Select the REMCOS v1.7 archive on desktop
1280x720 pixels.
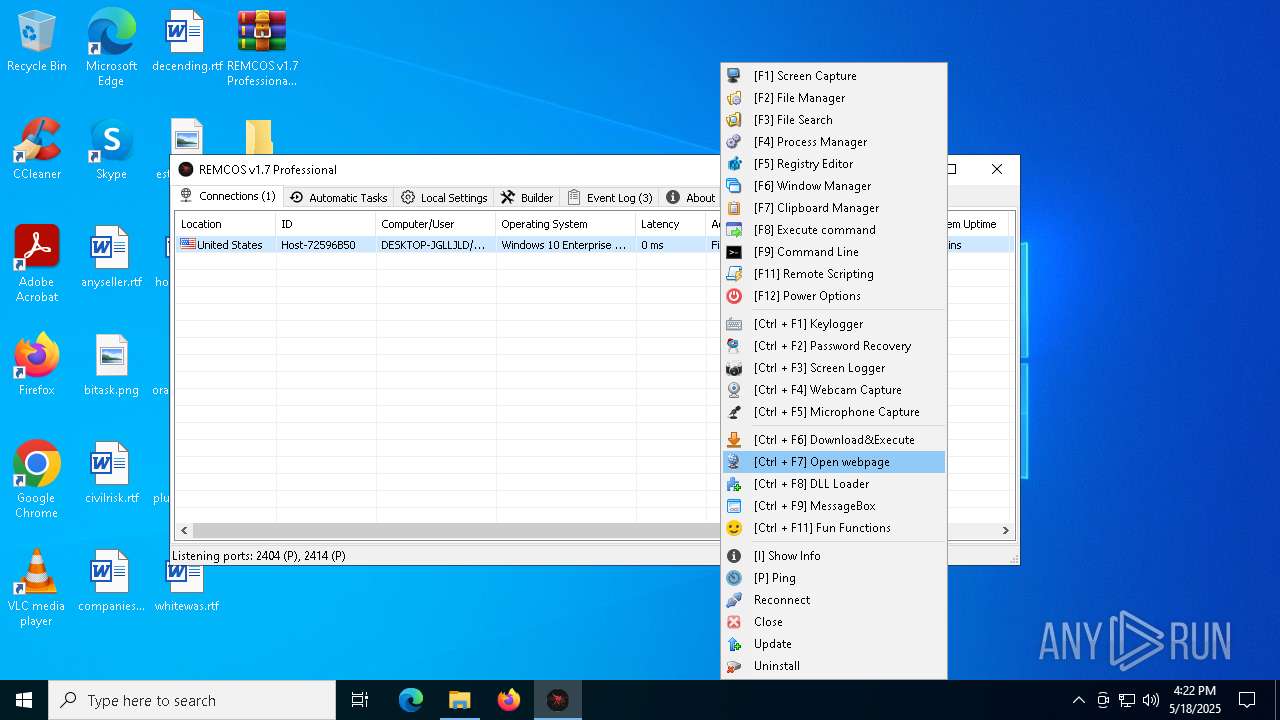click(x=262, y=48)
